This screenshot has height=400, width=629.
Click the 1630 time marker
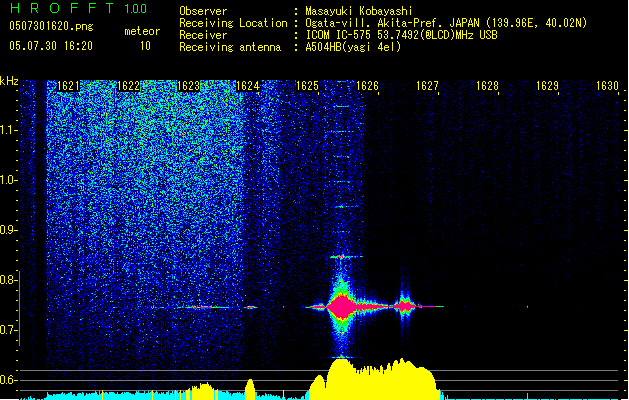pyautogui.click(x=607, y=86)
